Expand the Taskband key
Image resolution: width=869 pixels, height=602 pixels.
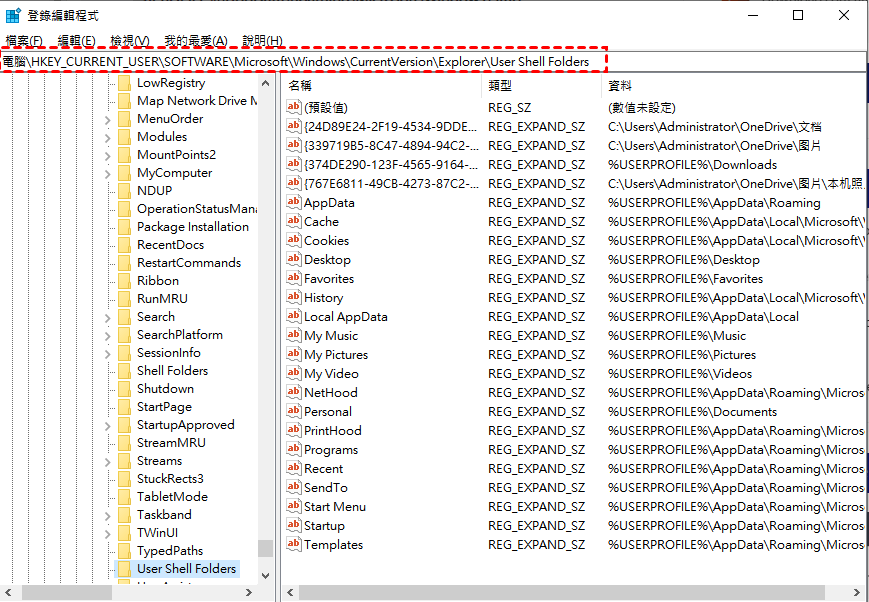click(x=108, y=516)
